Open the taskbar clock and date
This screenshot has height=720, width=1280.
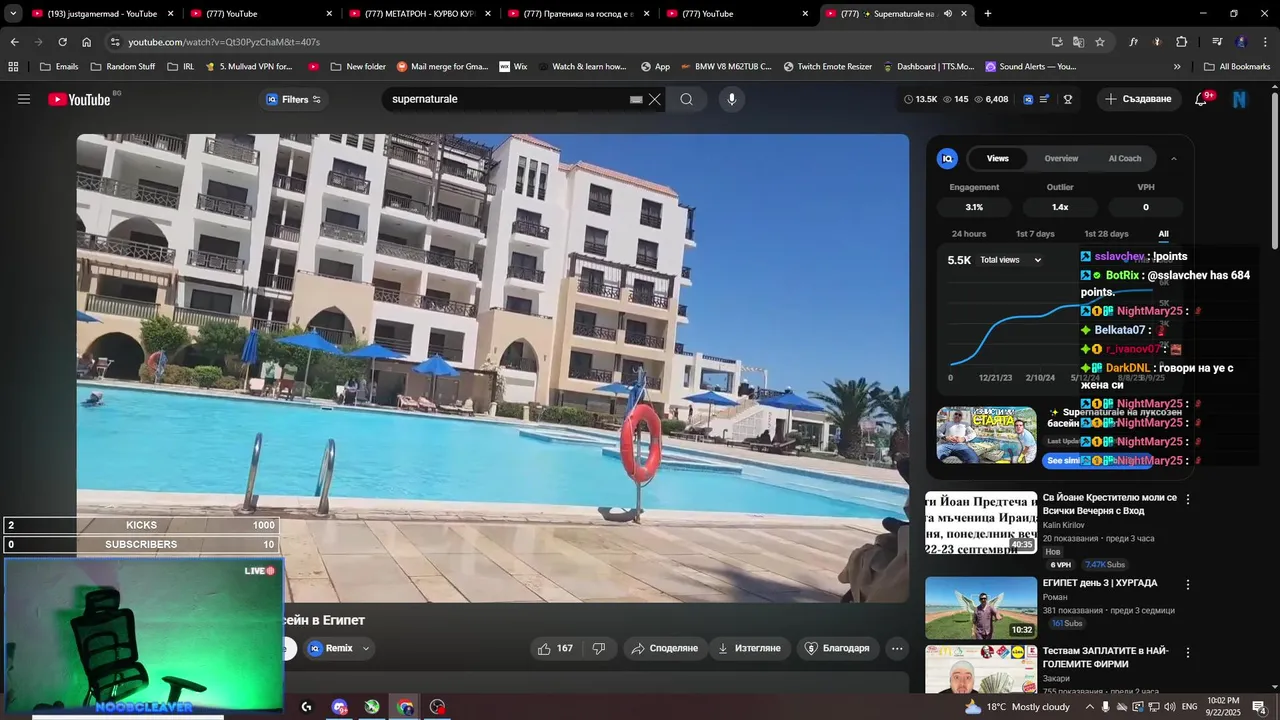click(x=1222, y=707)
